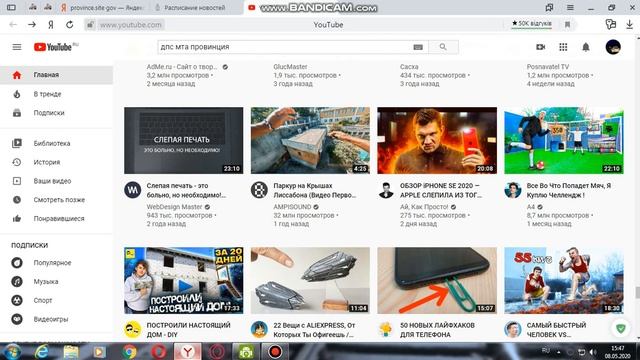The image size is (640, 360).
Task: Play Паркур на Крышах Лиссабона thumbnail
Action: (310, 140)
